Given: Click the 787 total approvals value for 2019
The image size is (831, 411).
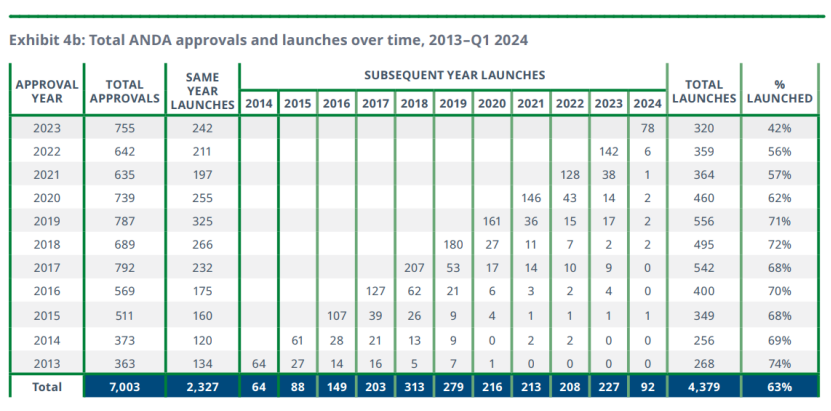Looking at the screenshot, I should [x=124, y=221].
